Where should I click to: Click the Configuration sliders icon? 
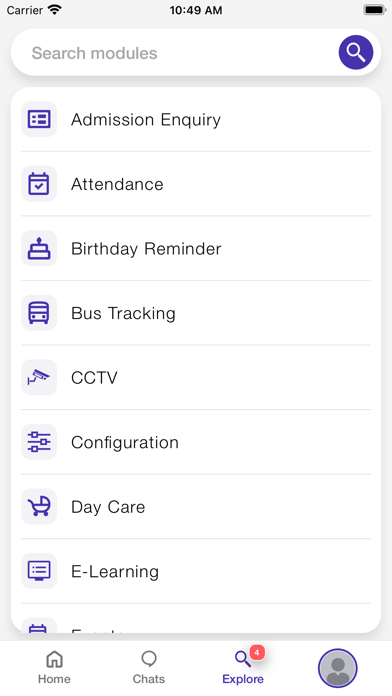(x=39, y=442)
